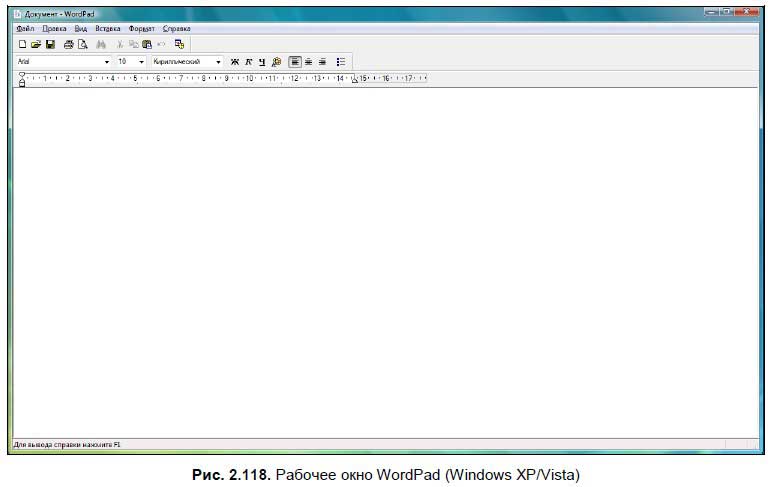Open Print Preview from the toolbar
The image size is (770, 487).
coord(82,45)
